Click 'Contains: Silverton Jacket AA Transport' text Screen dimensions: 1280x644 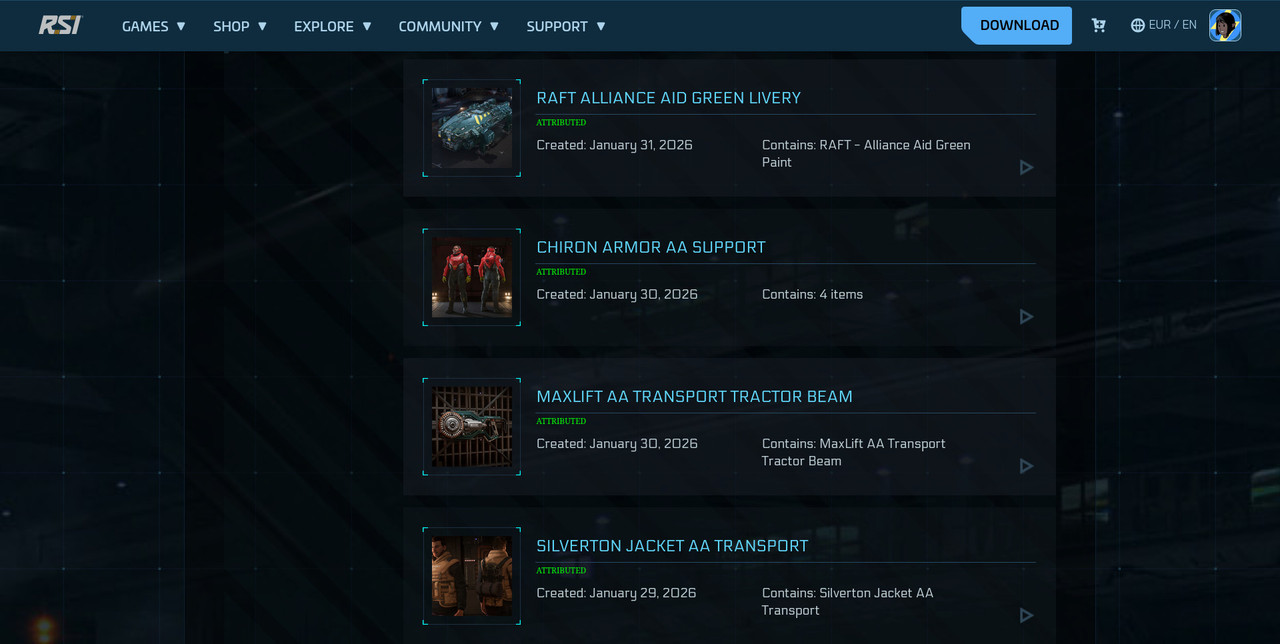click(x=848, y=601)
